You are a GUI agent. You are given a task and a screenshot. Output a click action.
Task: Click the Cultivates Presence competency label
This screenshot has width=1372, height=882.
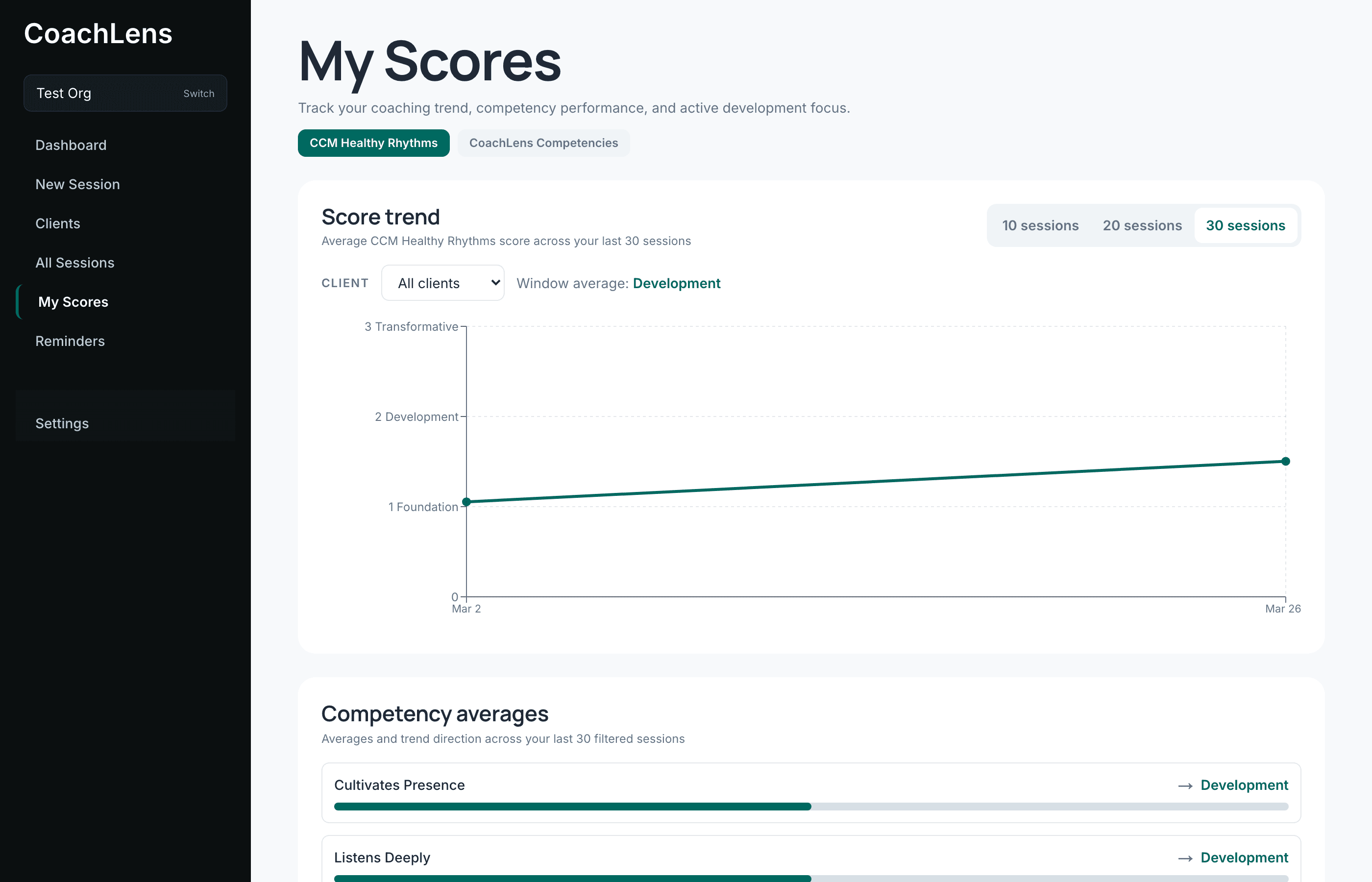(399, 785)
